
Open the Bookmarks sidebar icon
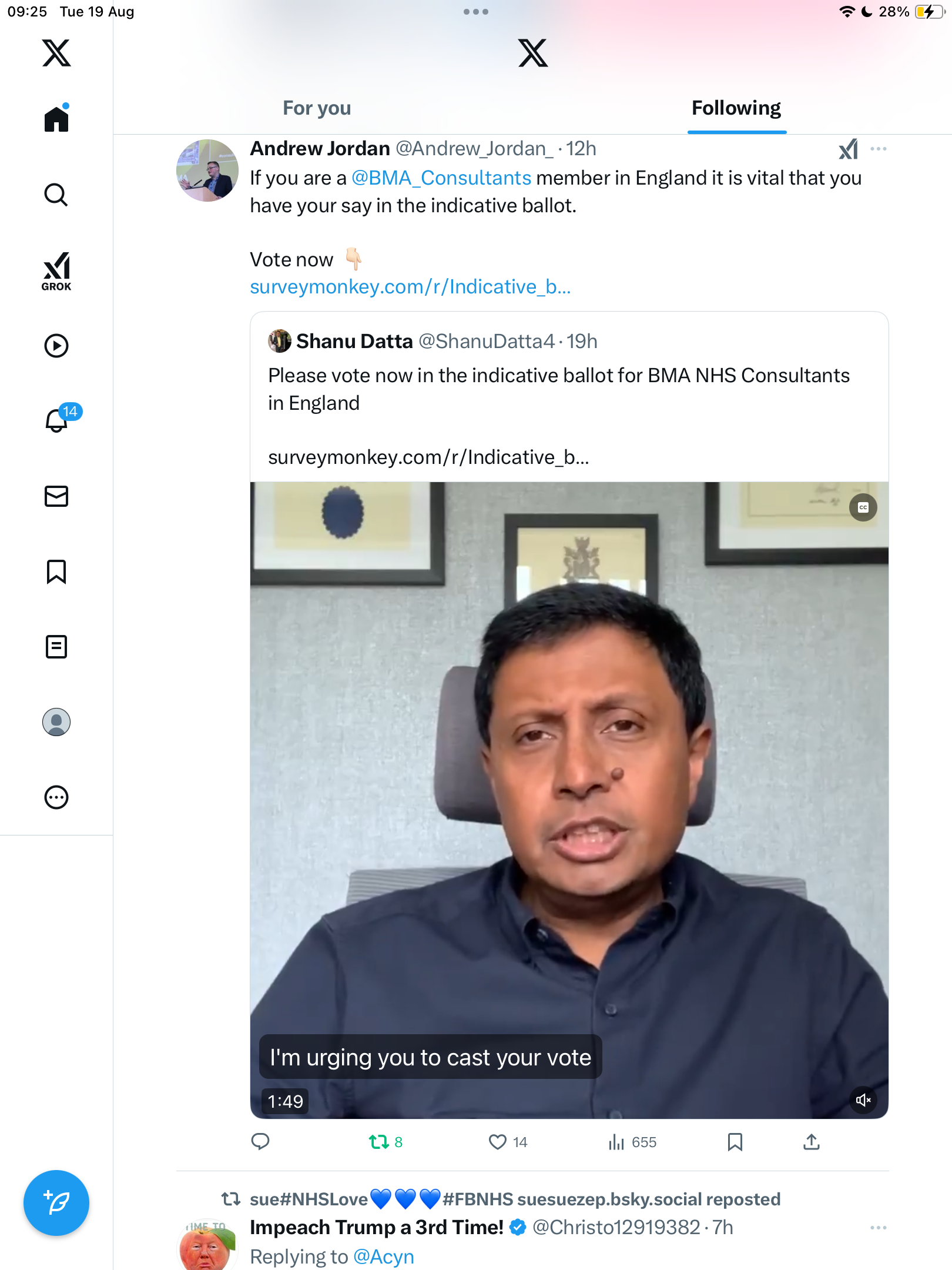(56, 571)
